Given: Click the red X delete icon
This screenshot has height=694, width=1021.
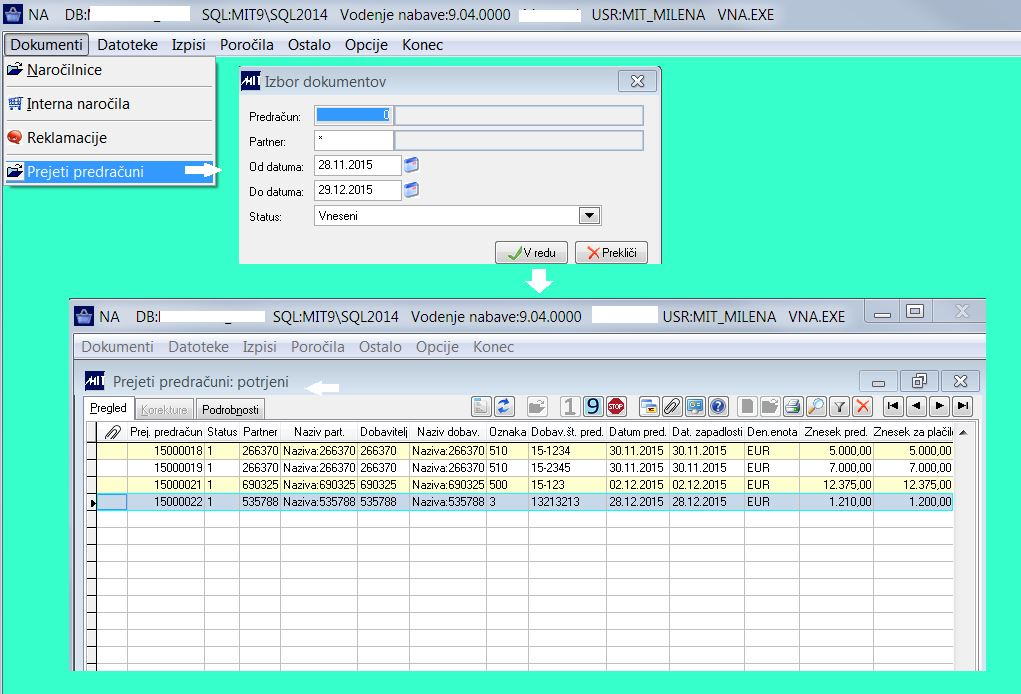Looking at the screenshot, I should 862,406.
